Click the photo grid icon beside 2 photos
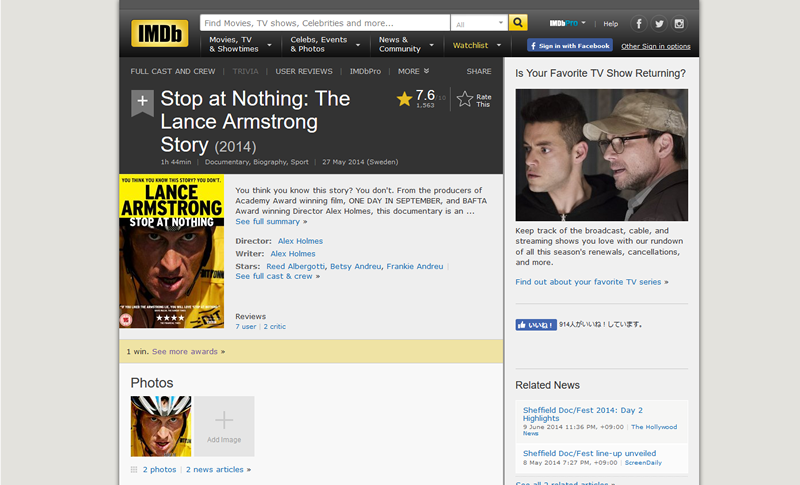The image size is (800, 485). 134,470
